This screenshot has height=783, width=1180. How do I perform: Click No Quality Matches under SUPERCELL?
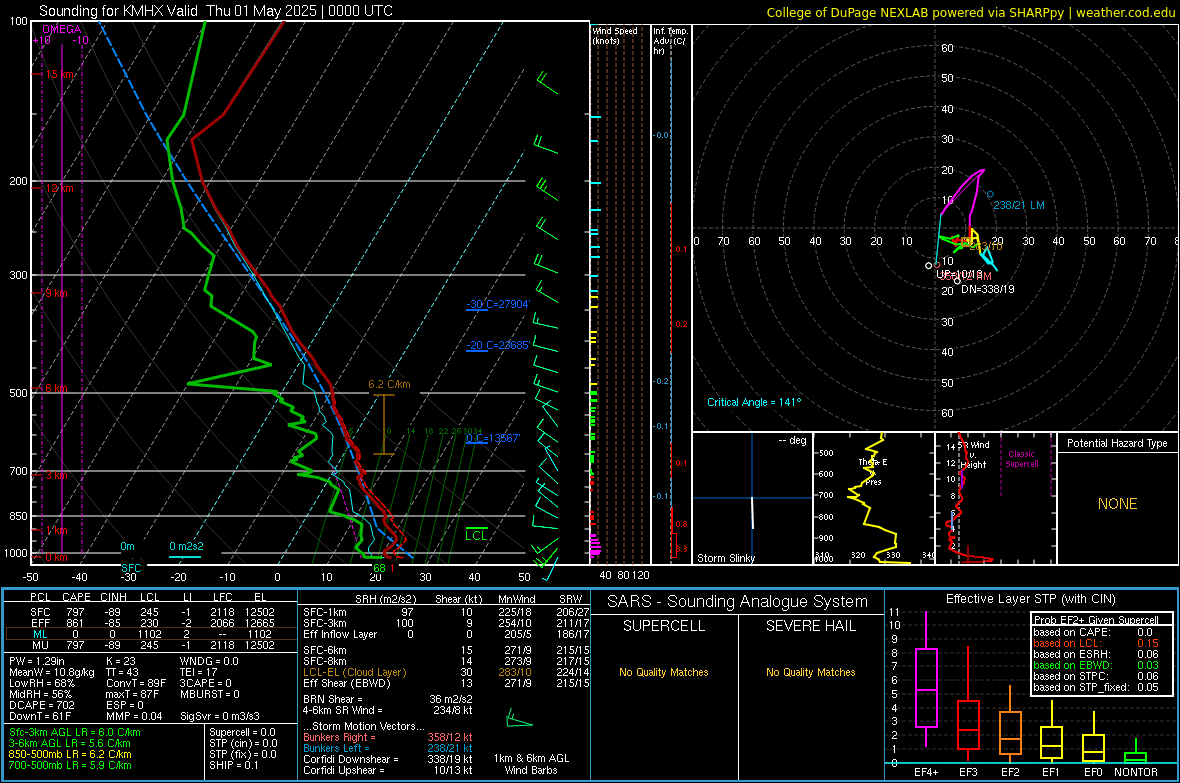664,672
